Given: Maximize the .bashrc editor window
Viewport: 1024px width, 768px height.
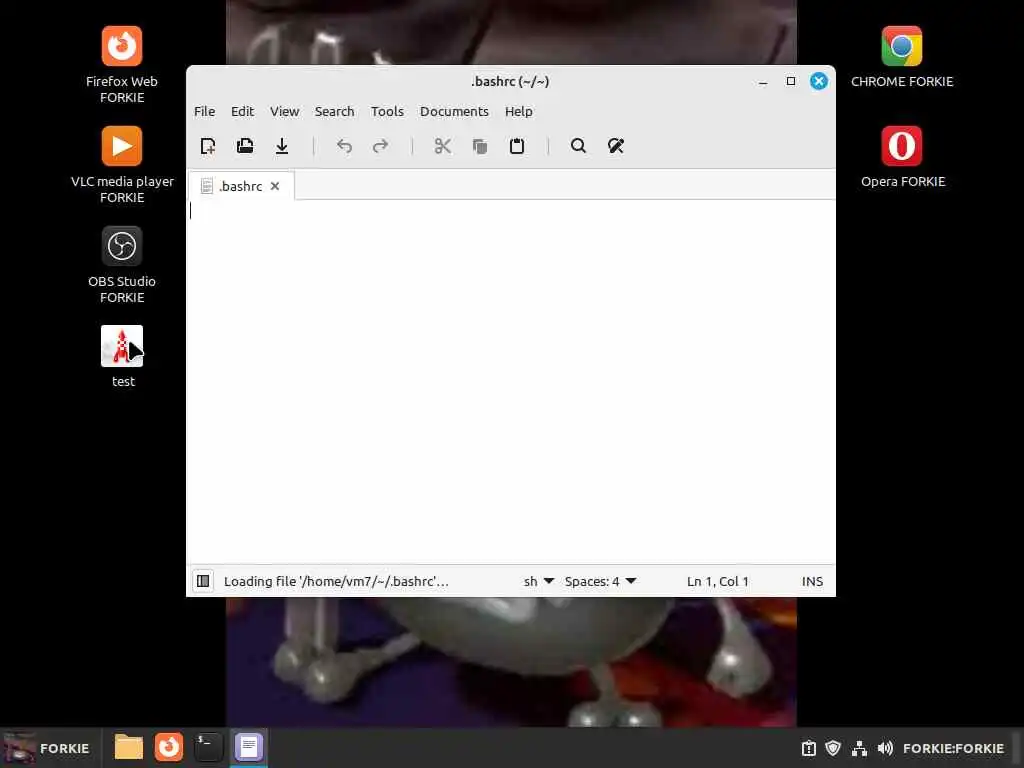Looking at the screenshot, I should click(791, 82).
